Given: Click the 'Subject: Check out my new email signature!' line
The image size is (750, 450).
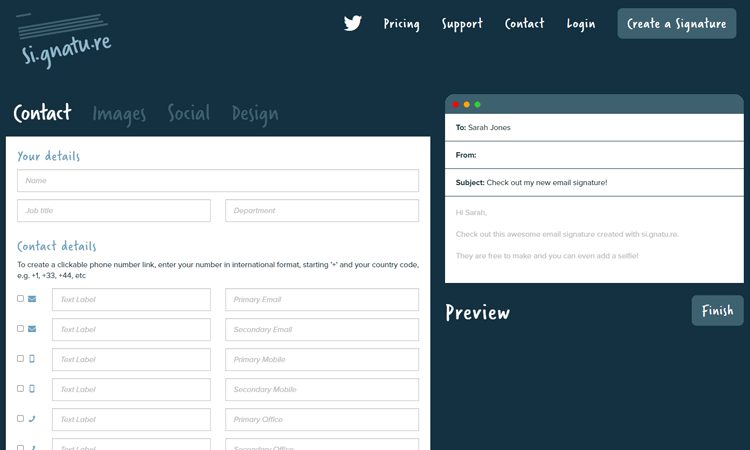Looking at the screenshot, I should pos(531,183).
